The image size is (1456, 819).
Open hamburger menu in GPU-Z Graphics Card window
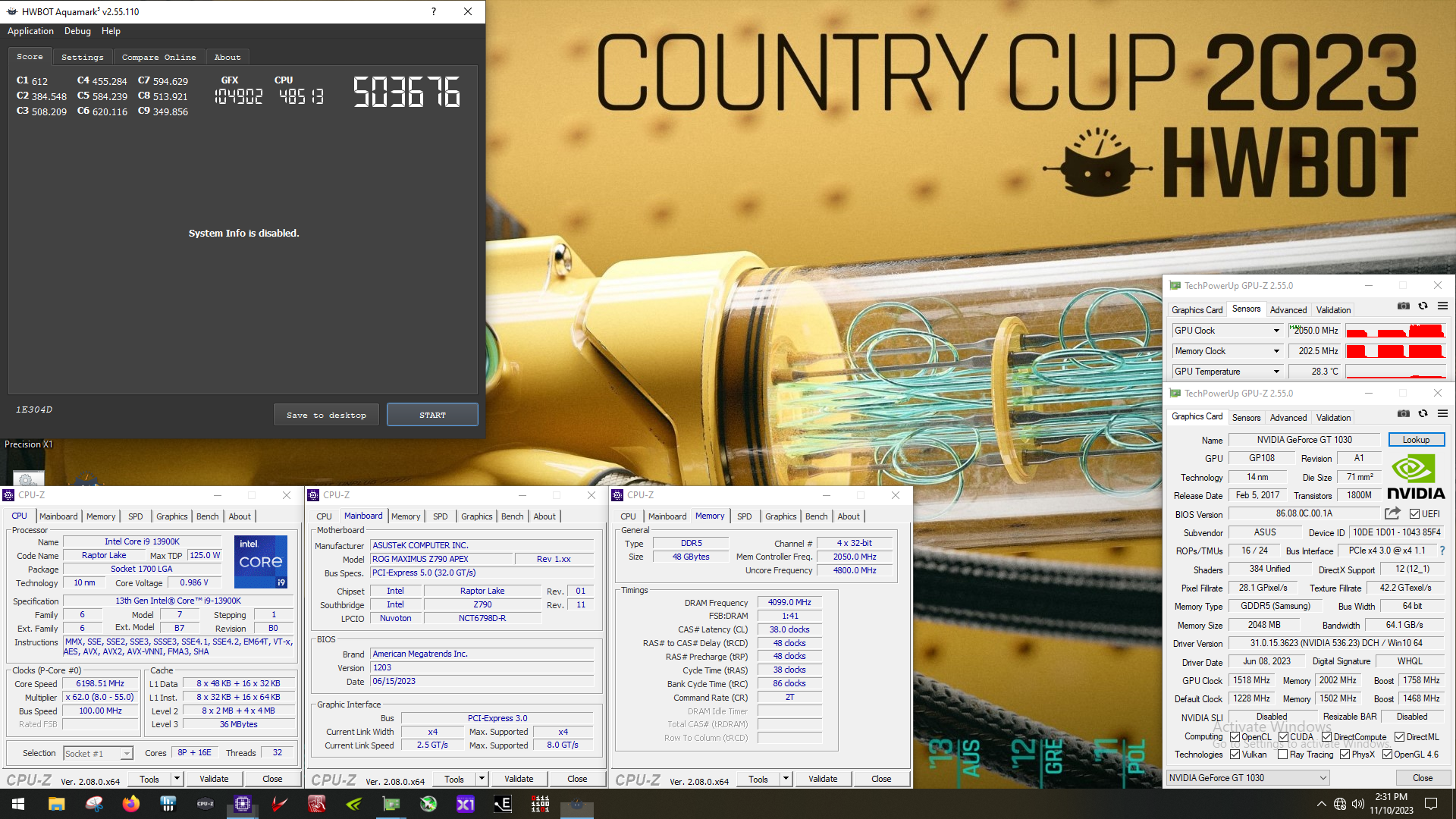tap(1442, 414)
